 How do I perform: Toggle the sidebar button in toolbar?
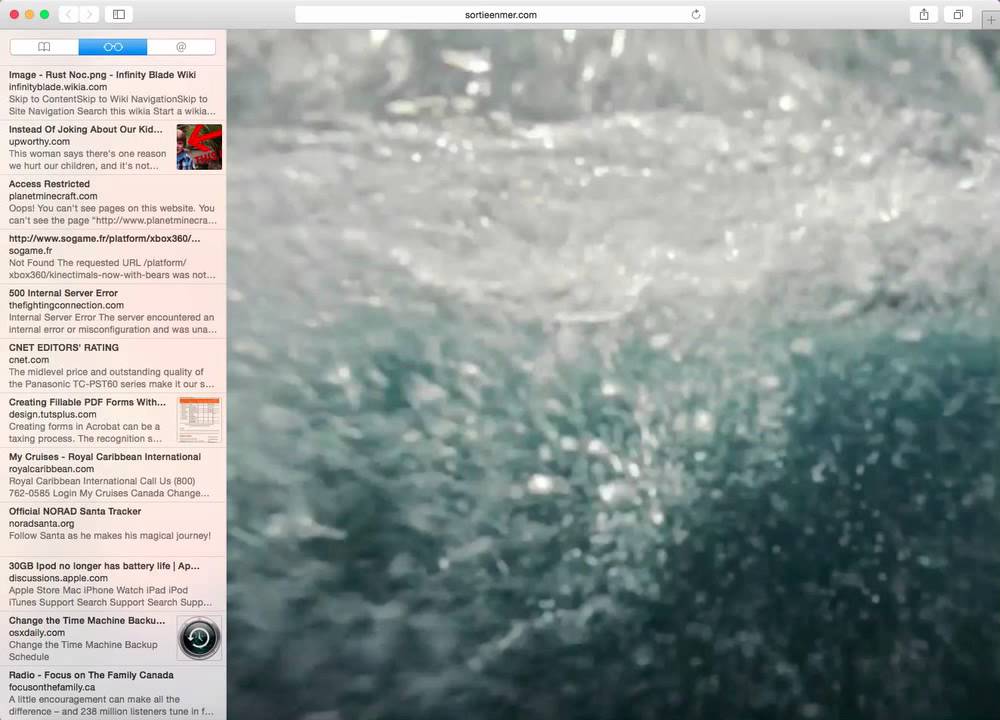(119, 14)
